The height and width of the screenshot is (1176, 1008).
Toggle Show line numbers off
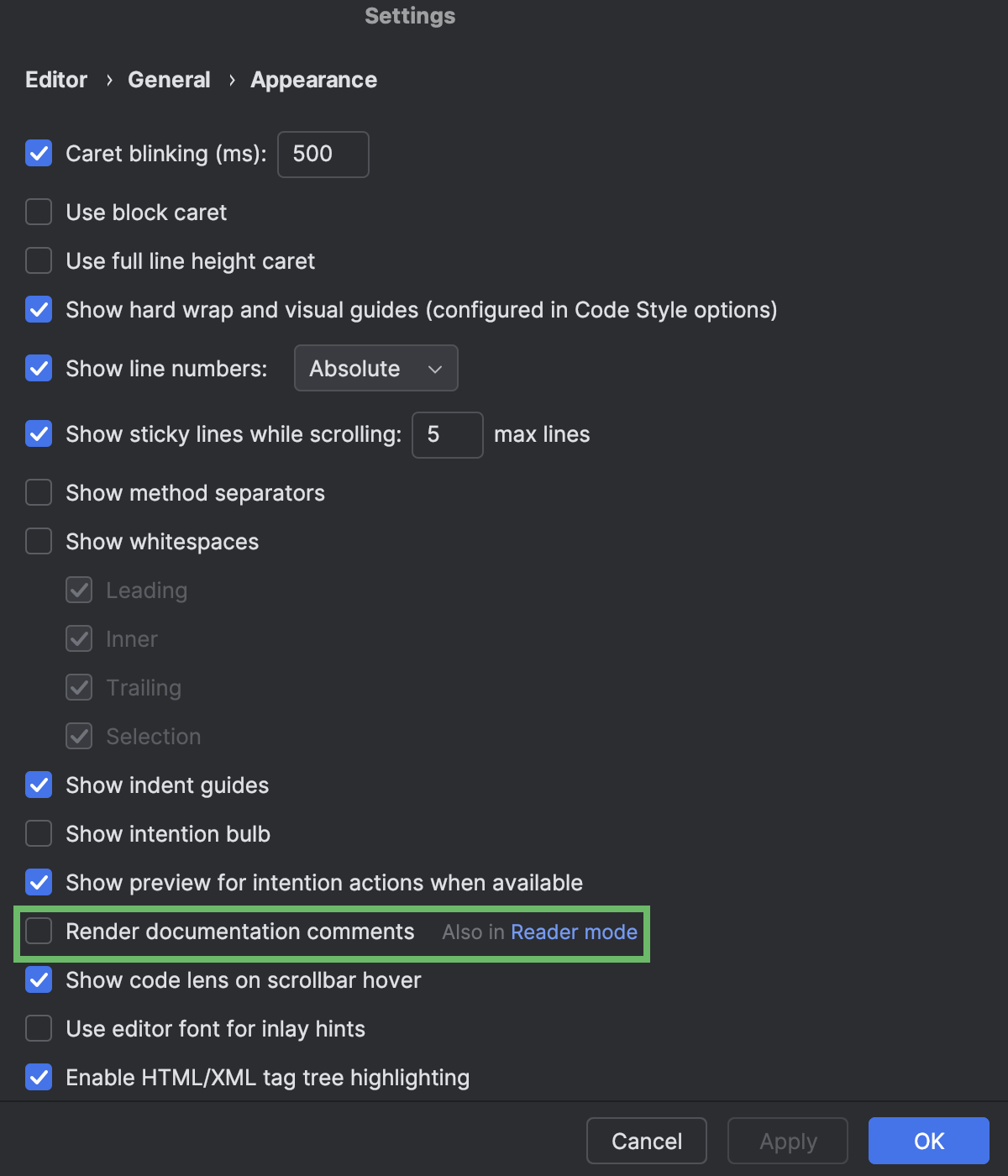(39, 368)
